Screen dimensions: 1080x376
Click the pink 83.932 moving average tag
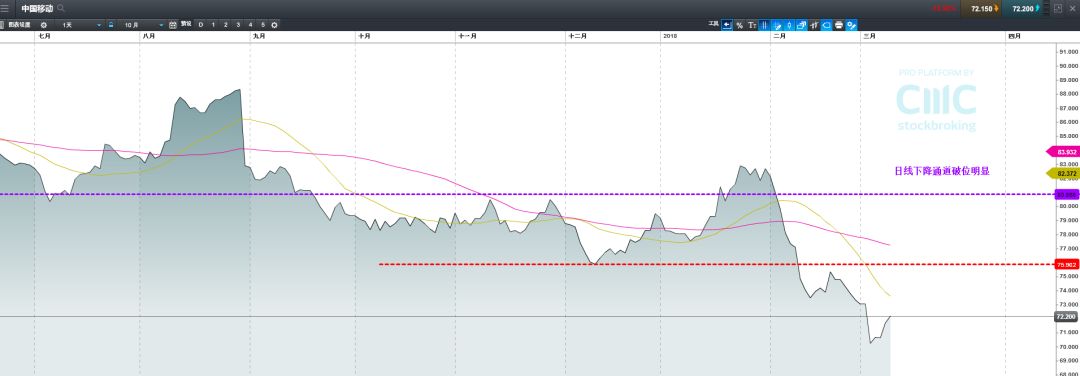point(1062,152)
